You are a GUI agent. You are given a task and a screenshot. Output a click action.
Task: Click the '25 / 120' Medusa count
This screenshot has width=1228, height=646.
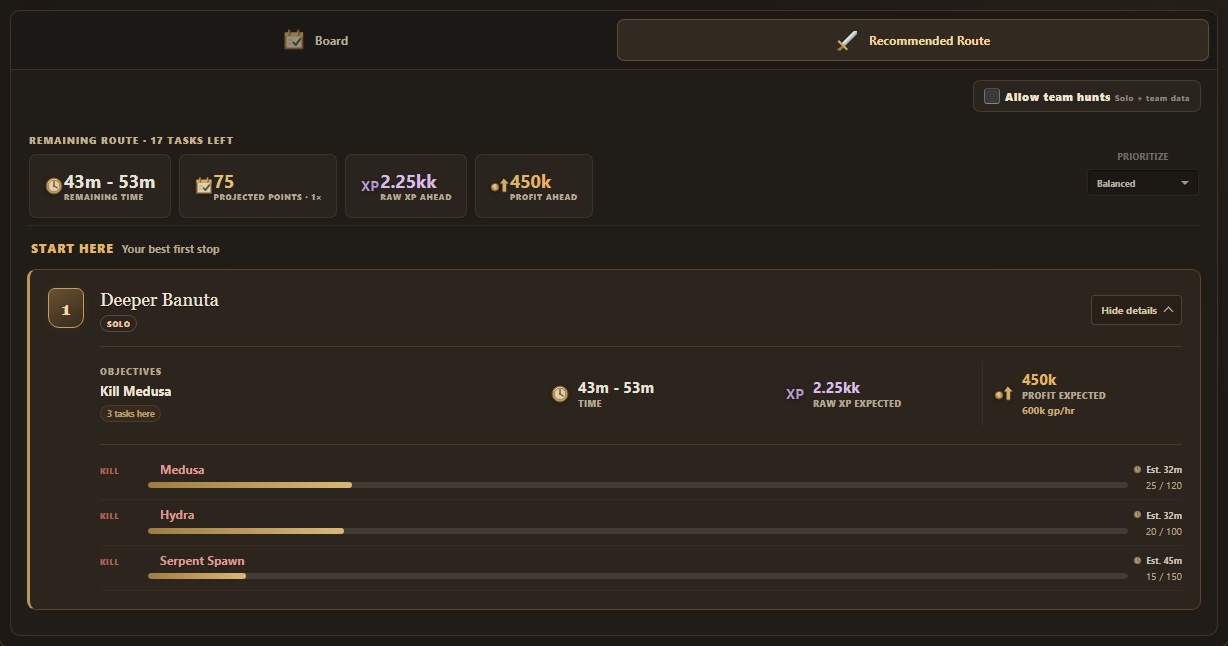(x=1164, y=486)
